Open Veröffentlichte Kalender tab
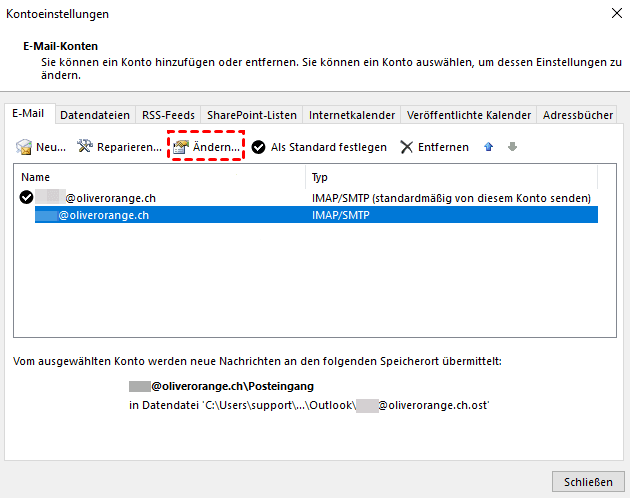Viewport: 630px width, 498px height. (x=469, y=115)
